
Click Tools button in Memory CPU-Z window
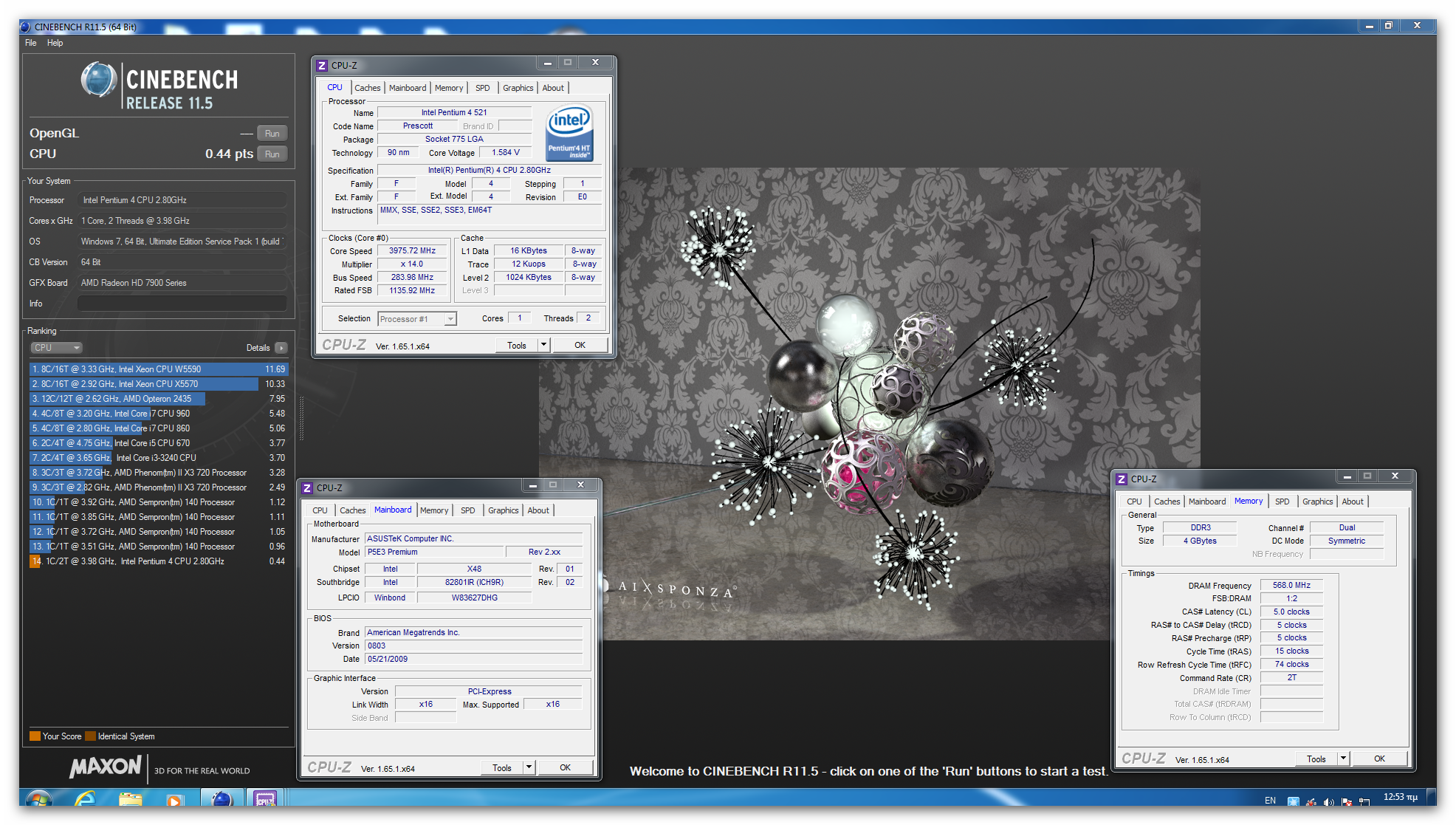click(1316, 759)
